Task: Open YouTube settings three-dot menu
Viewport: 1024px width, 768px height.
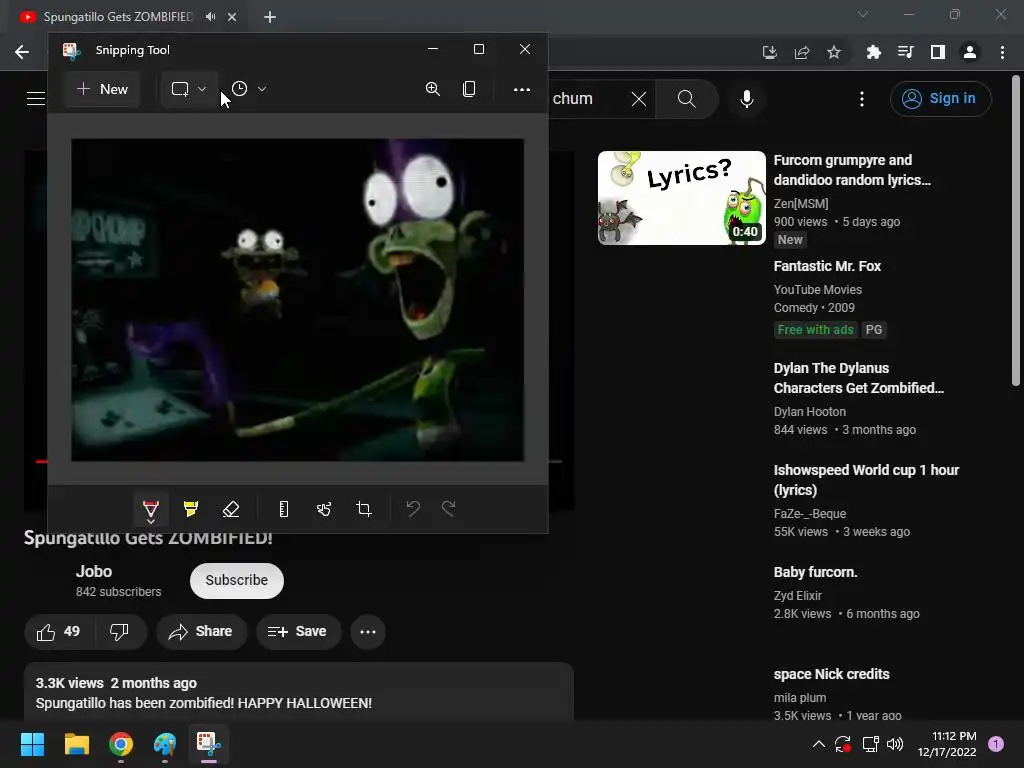Action: coord(862,99)
